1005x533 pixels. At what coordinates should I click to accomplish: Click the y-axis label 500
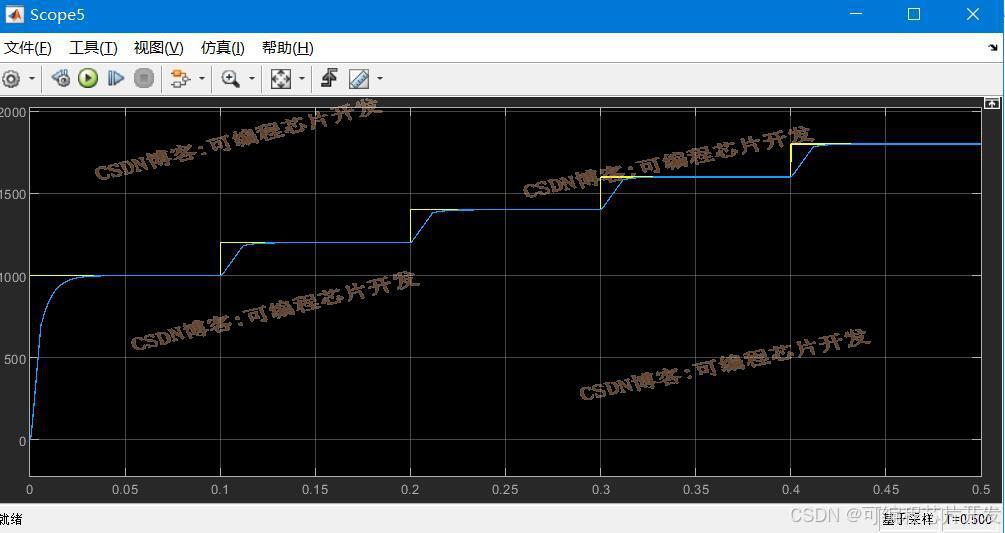(x=16, y=359)
